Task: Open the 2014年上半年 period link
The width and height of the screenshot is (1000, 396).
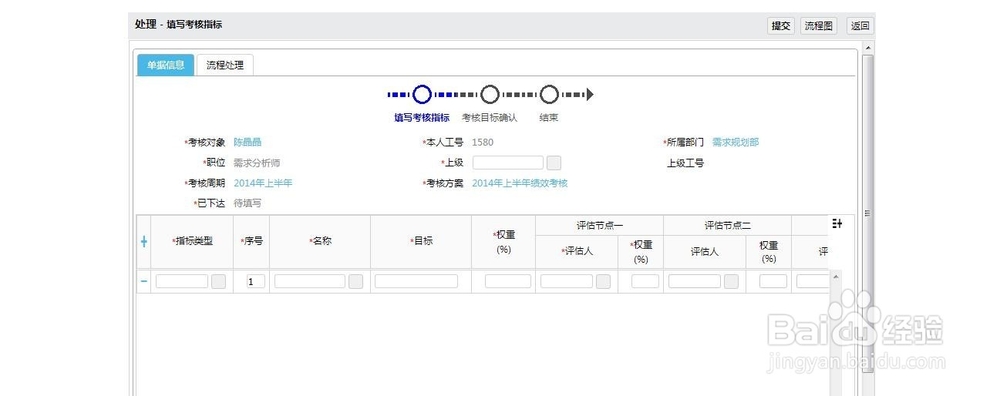Action: point(263,183)
